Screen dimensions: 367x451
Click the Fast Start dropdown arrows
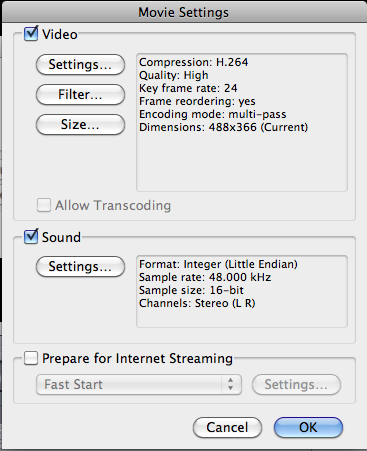(231, 384)
